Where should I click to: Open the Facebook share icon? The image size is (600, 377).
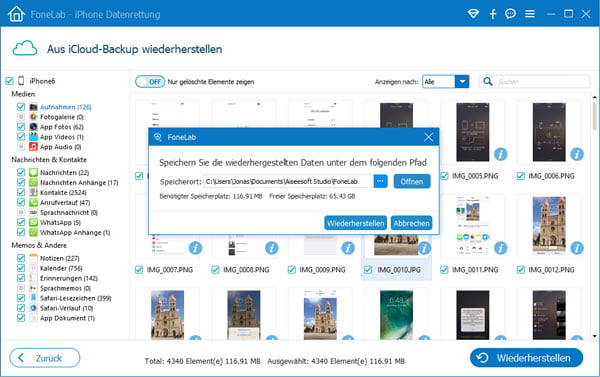(492, 14)
